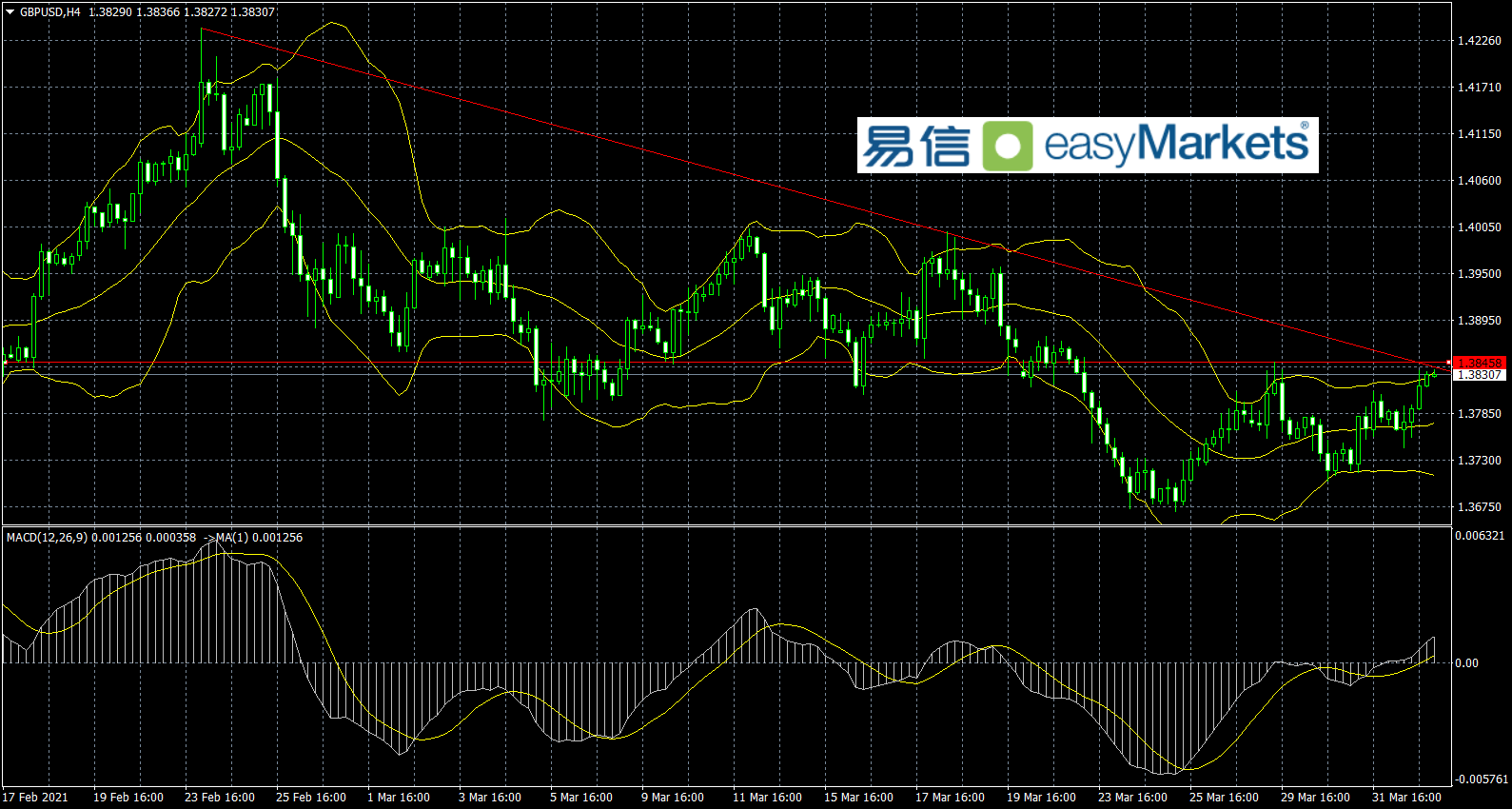Image resolution: width=1512 pixels, height=809 pixels.
Task: Click 1.40050 on the price scale
Action: pos(1479,227)
